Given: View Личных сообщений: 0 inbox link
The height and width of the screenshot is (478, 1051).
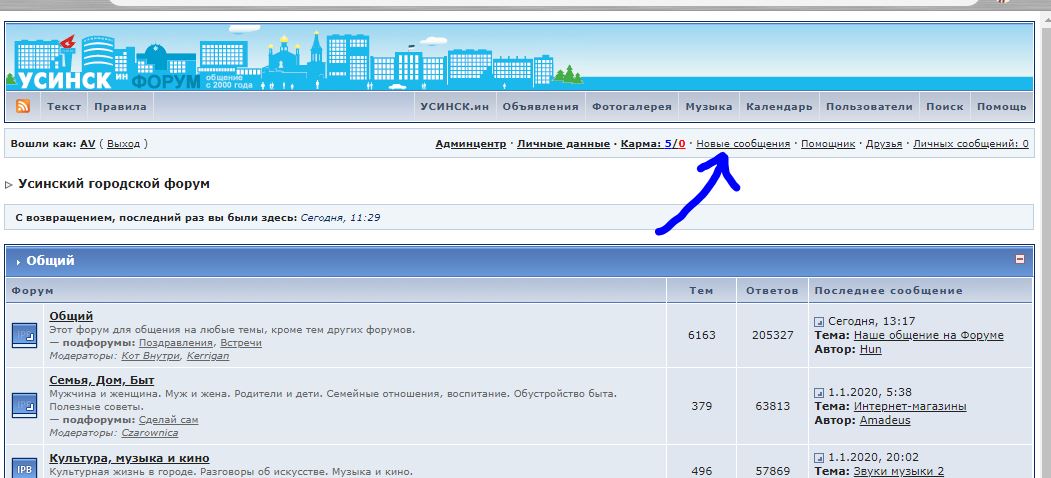Looking at the screenshot, I should 970,144.
